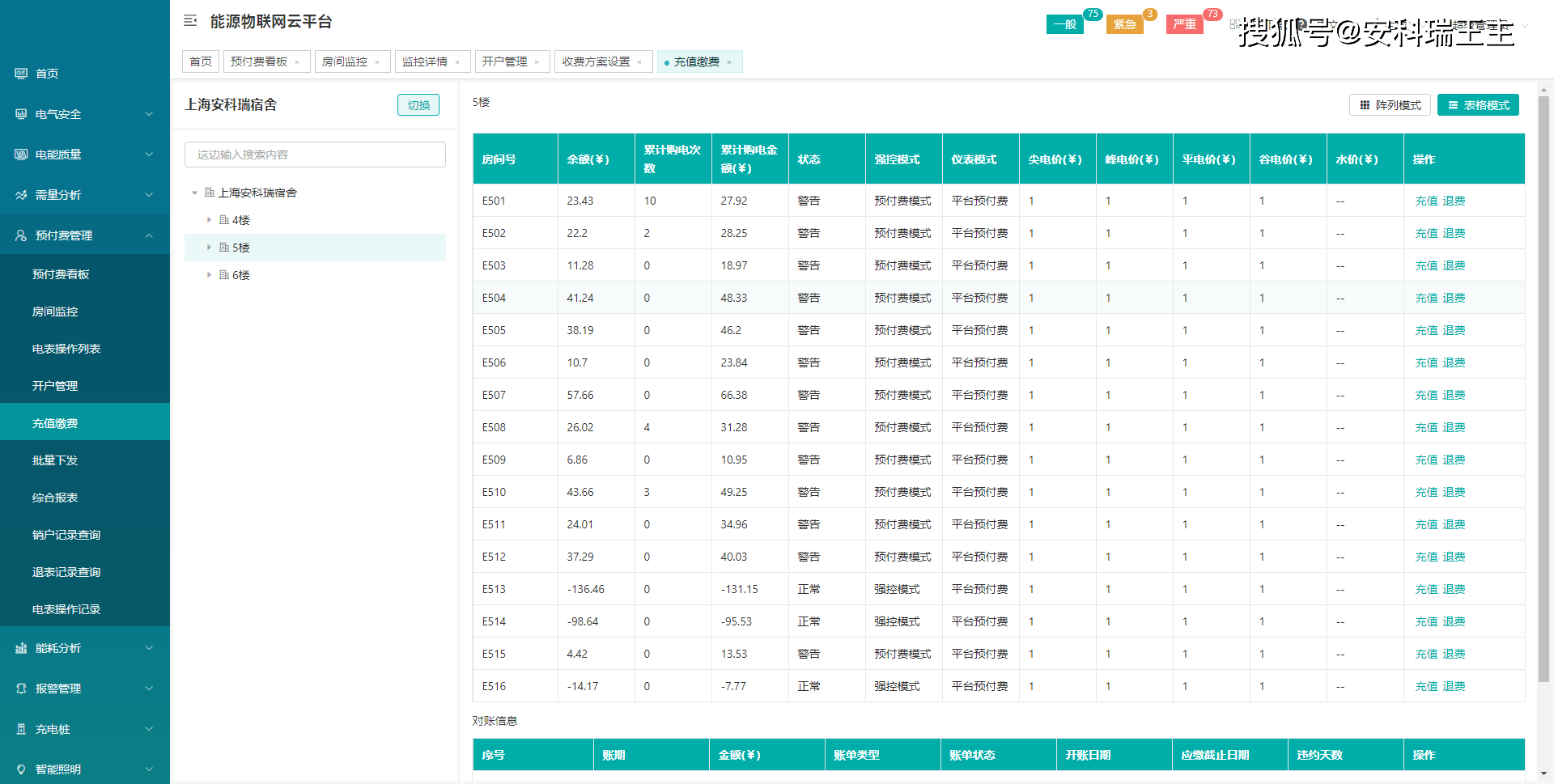The height and width of the screenshot is (784, 1554).
Task: Switch to 表格模式 table view
Action: [1478, 105]
